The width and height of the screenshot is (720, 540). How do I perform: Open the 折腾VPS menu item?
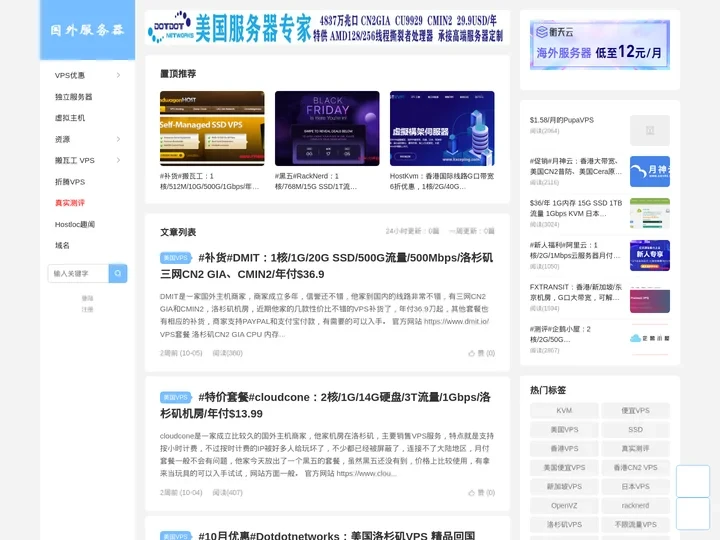click(70, 182)
